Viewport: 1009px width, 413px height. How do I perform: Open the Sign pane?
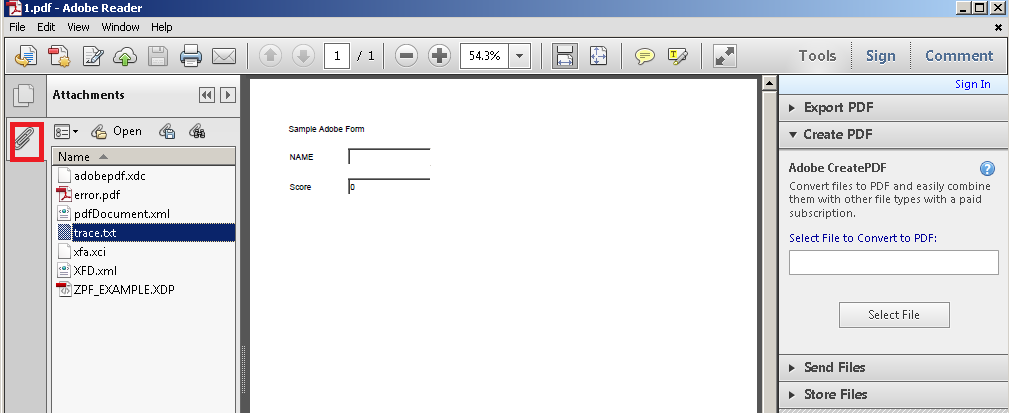[880, 56]
